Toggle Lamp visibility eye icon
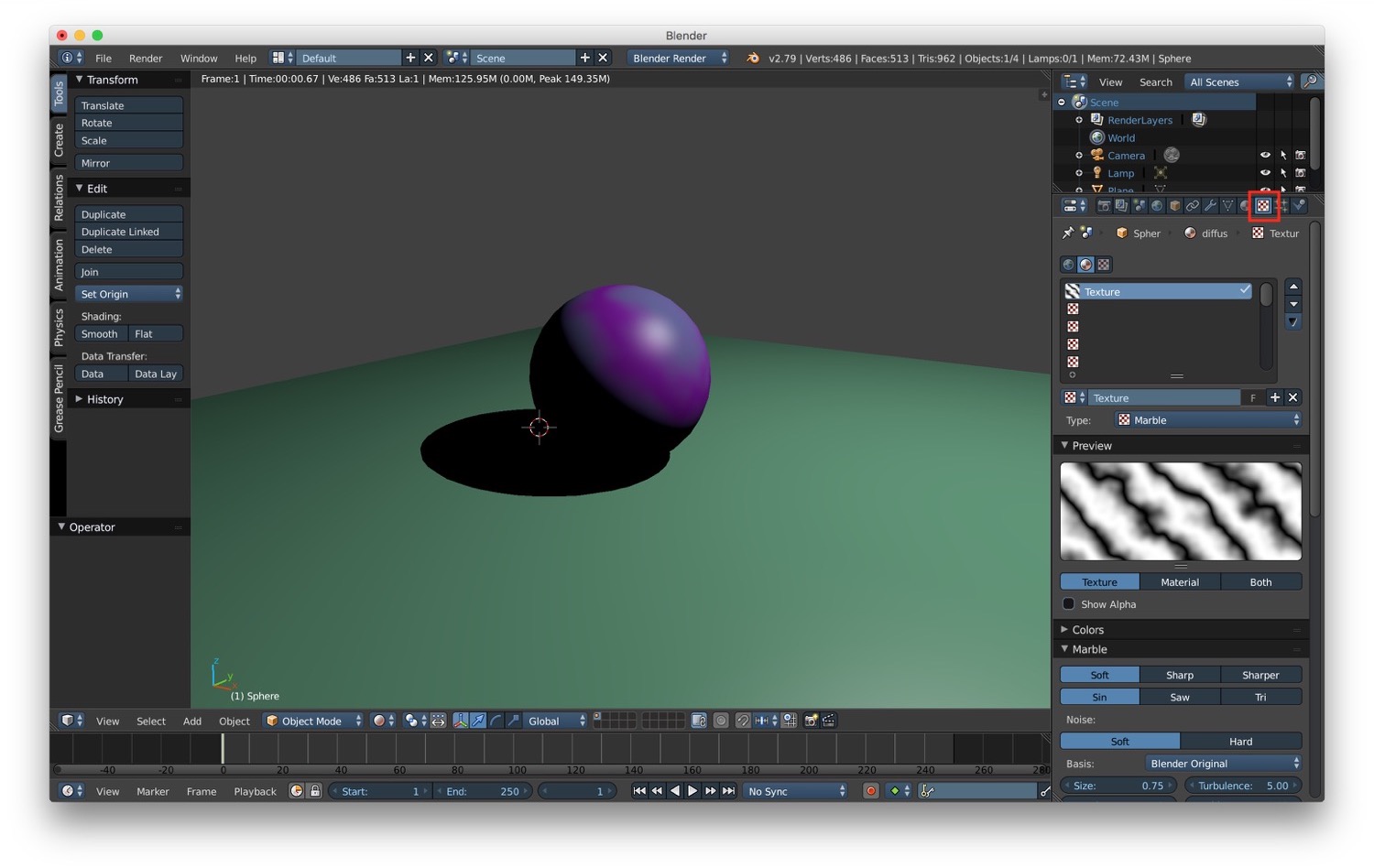This screenshot has width=1374, height=868. 1265,173
